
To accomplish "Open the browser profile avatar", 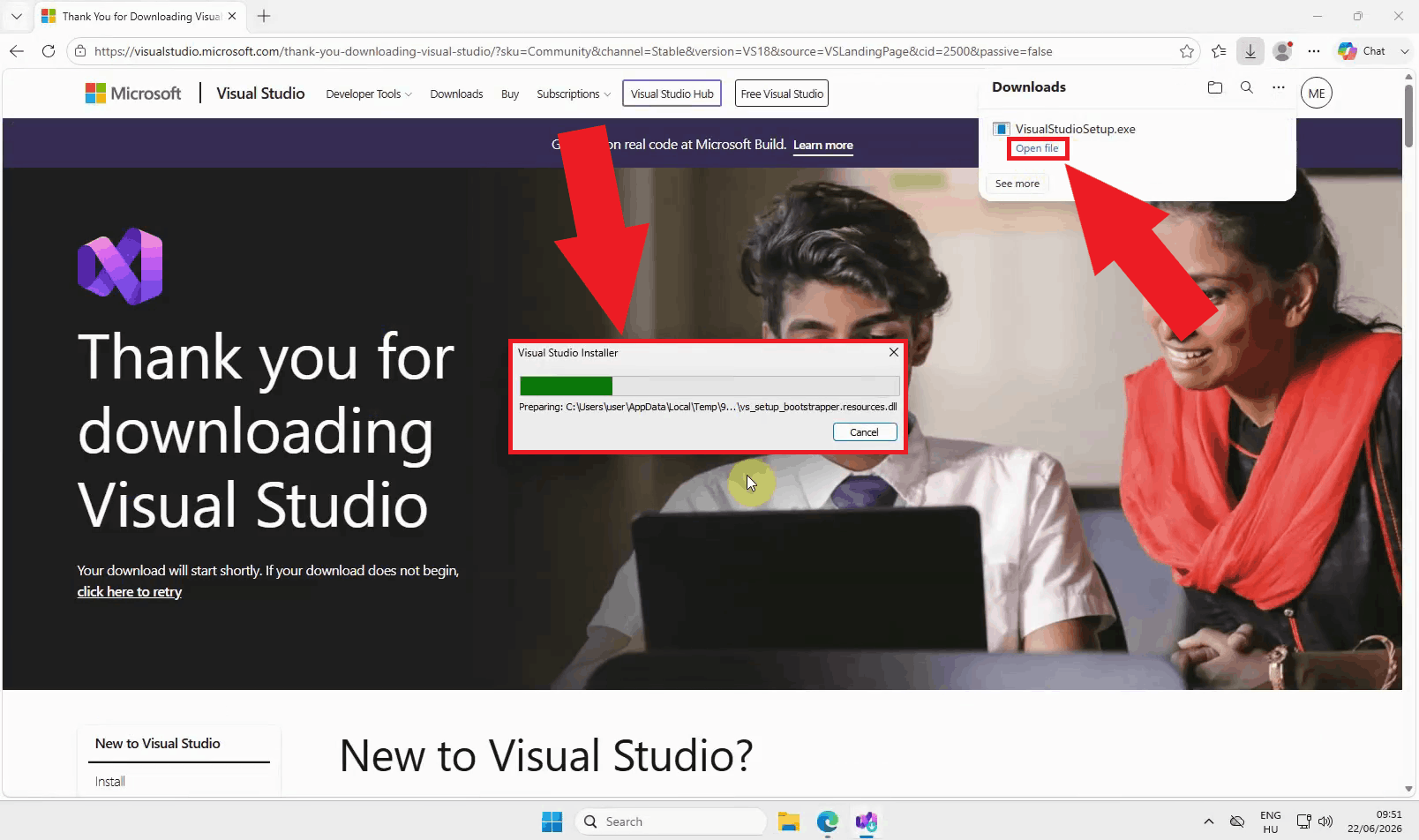I will point(1283,51).
